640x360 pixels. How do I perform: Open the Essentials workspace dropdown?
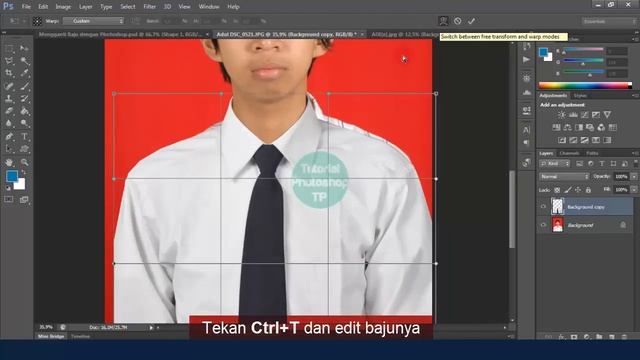point(609,21)
